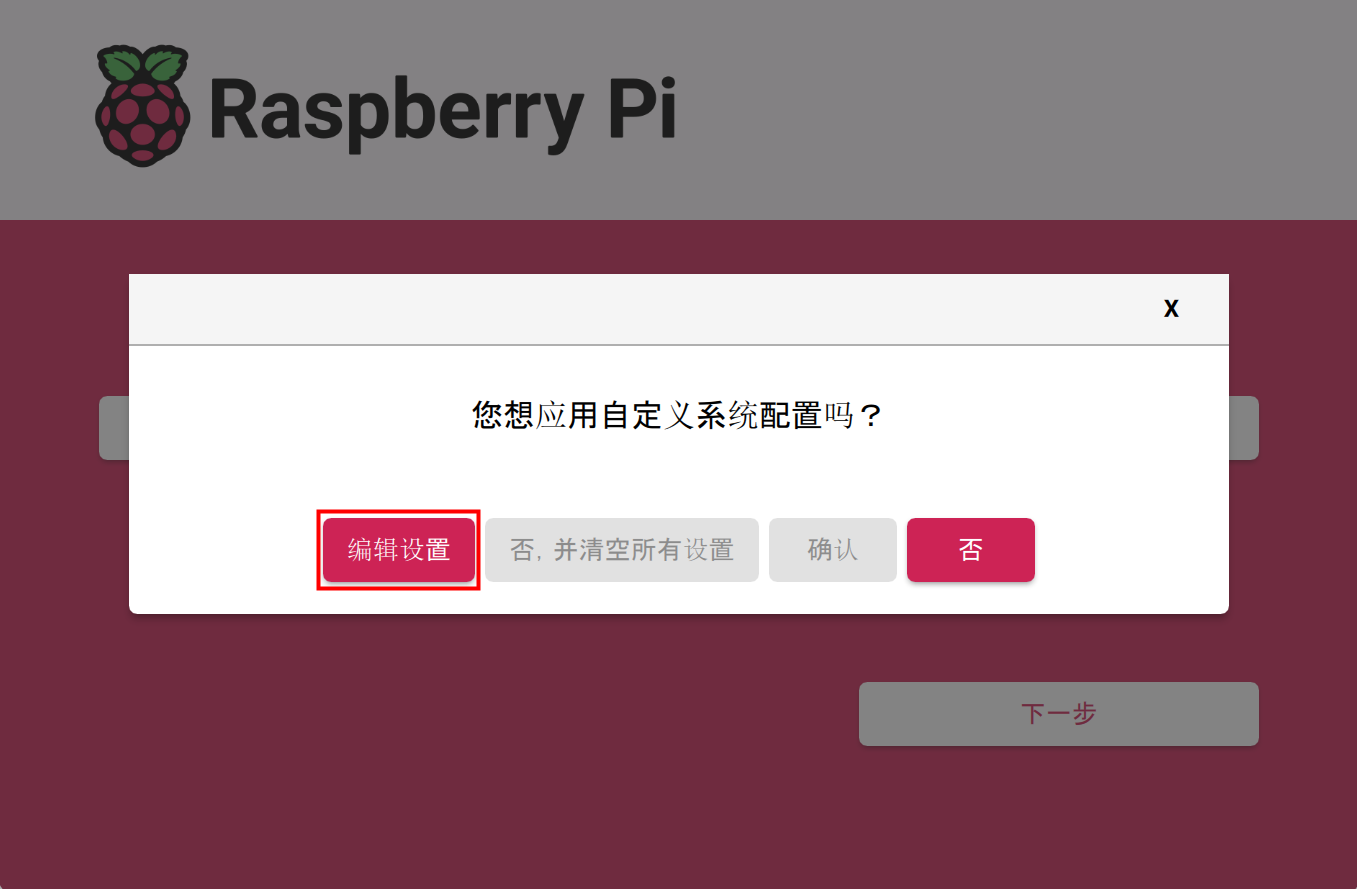Open 编辑设置 to edit settings
1357x889 pixels.
pos(399,550)
